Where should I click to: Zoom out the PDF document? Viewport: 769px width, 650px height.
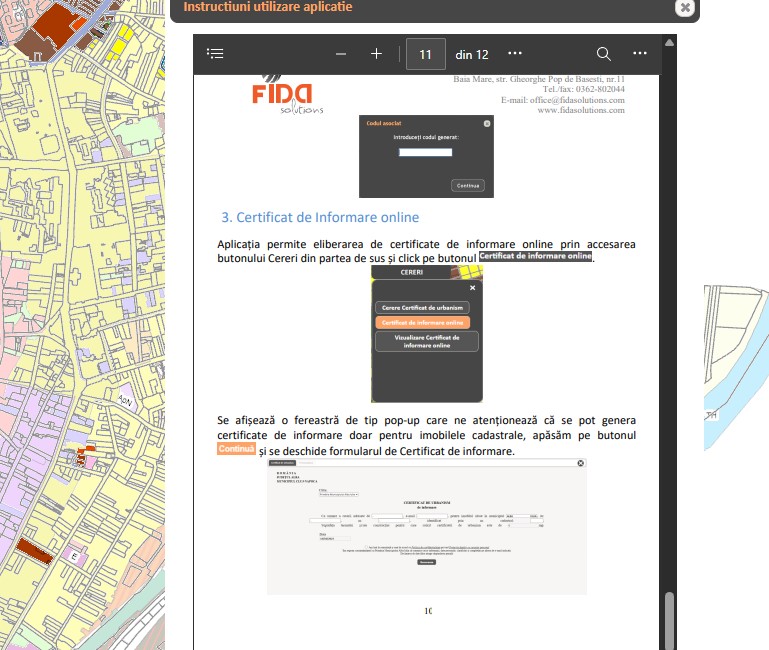click(341, 54)
